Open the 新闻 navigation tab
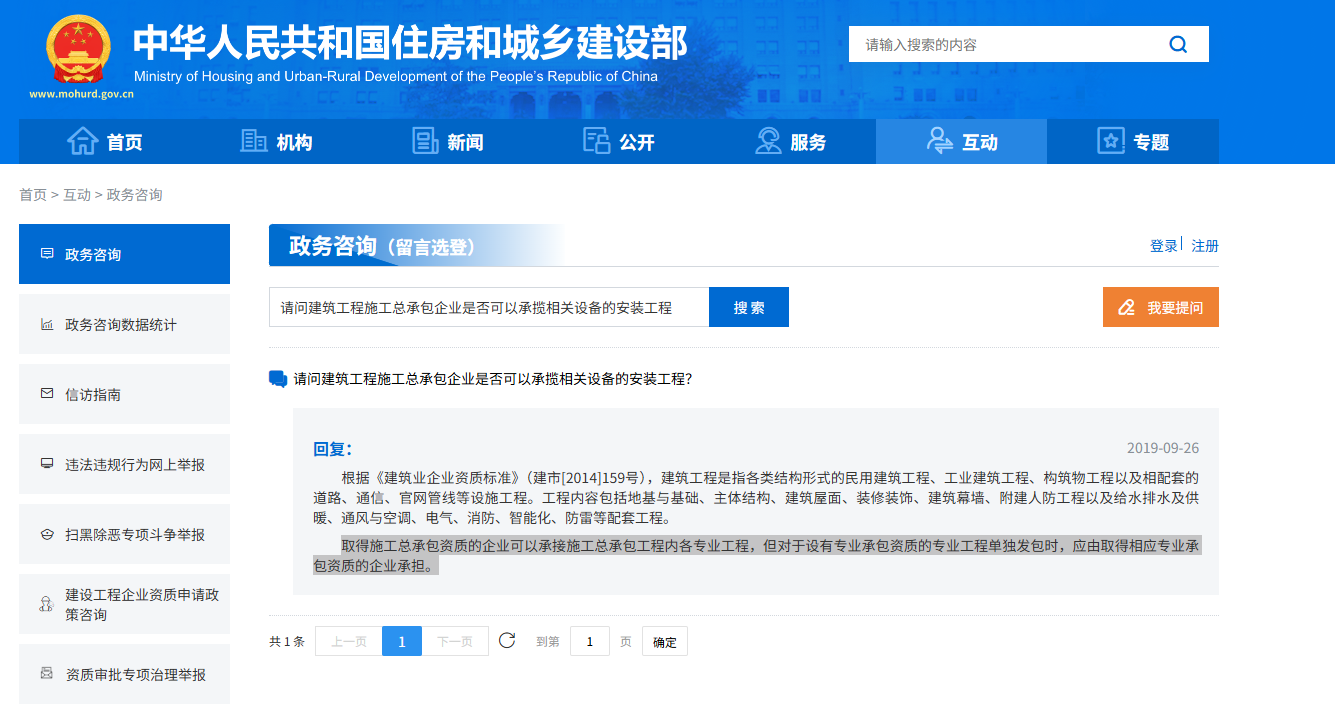 pyautogui.click(x=447, y=142)
